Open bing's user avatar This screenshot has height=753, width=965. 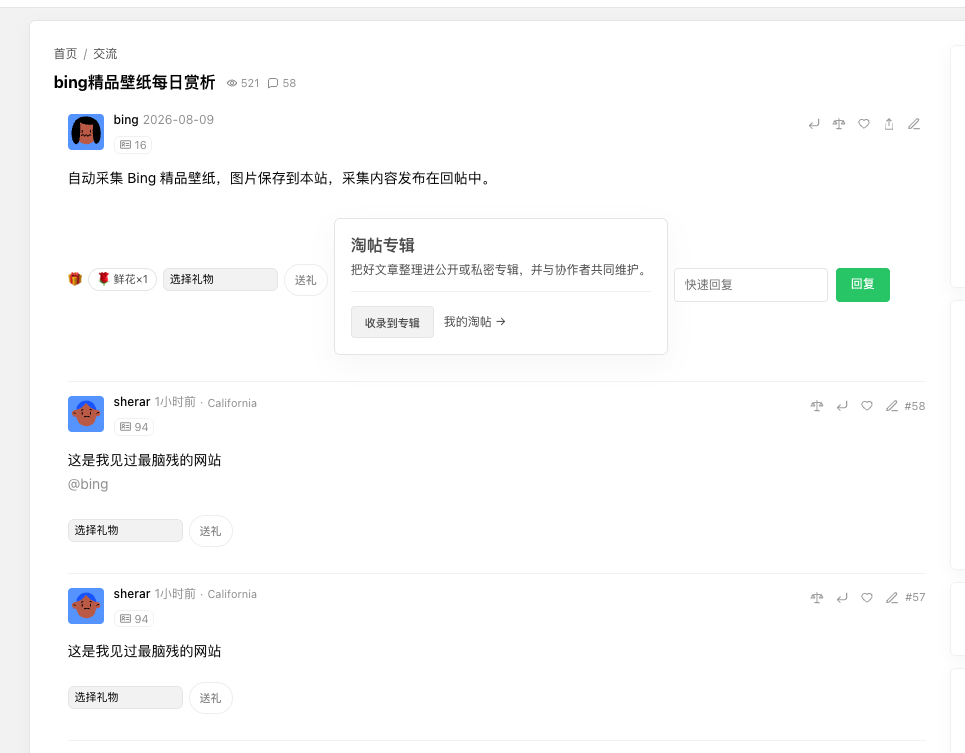coord(86,132)
